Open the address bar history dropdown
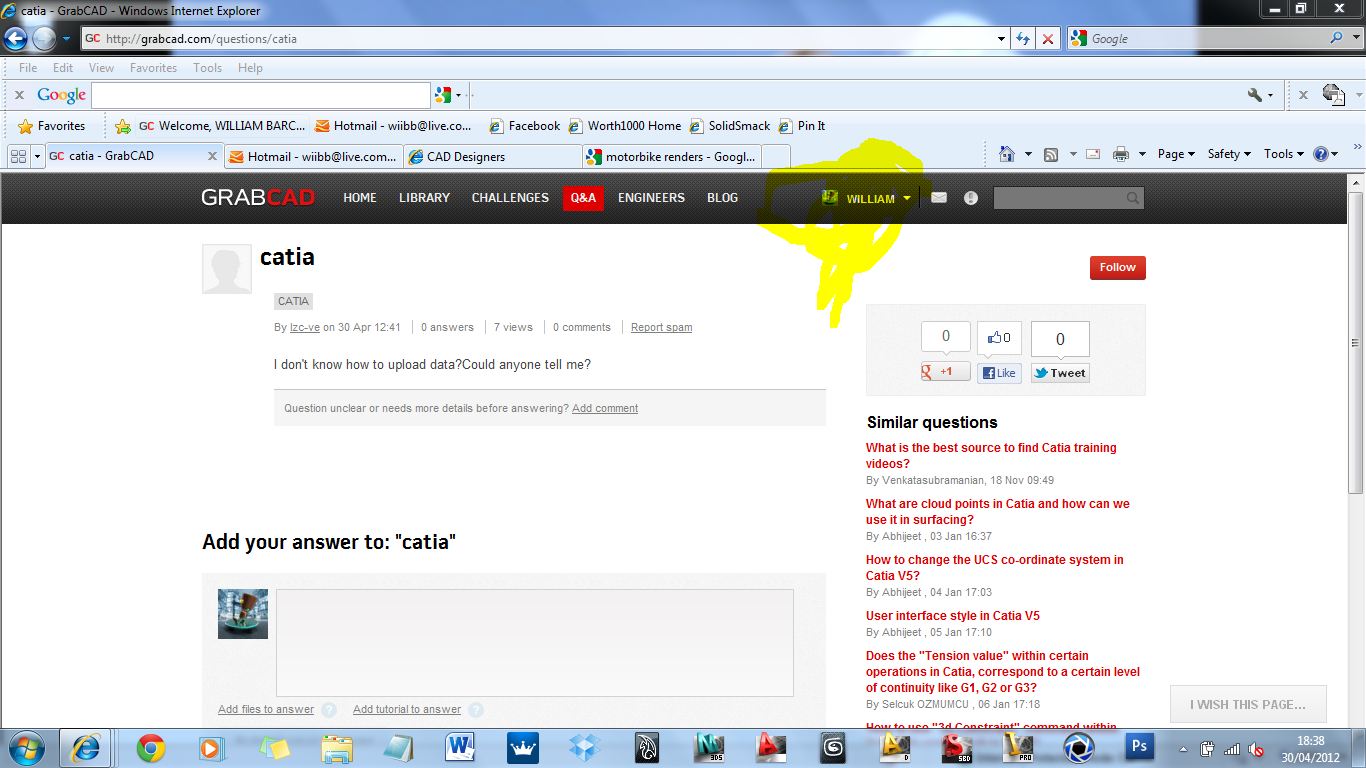Screen dimensions: 1366x768 [x=1002, y=39]
